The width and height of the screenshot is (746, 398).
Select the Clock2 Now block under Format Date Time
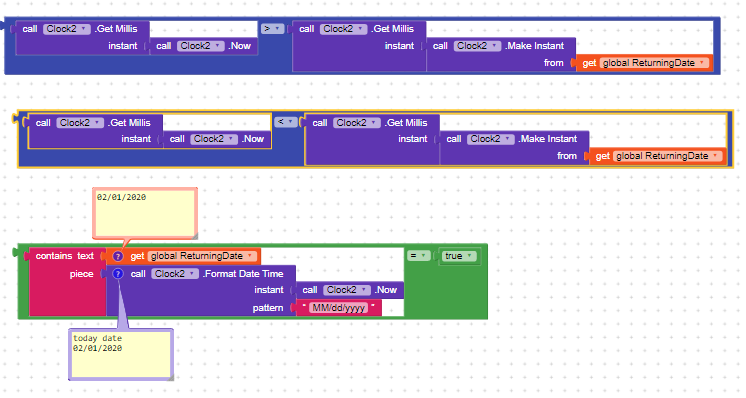click(x=349, y=290)
